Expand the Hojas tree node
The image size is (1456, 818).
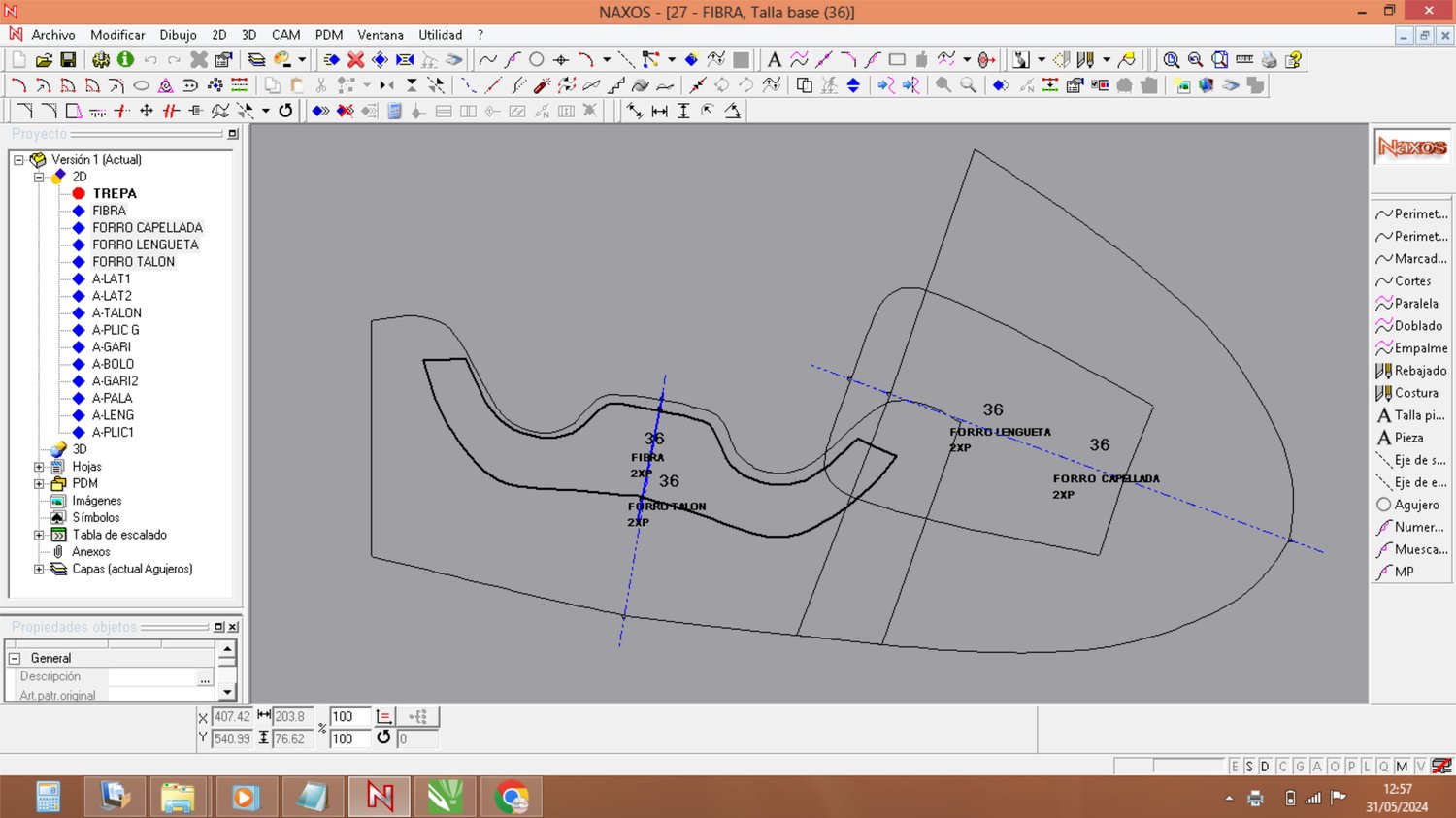[39, 467]
